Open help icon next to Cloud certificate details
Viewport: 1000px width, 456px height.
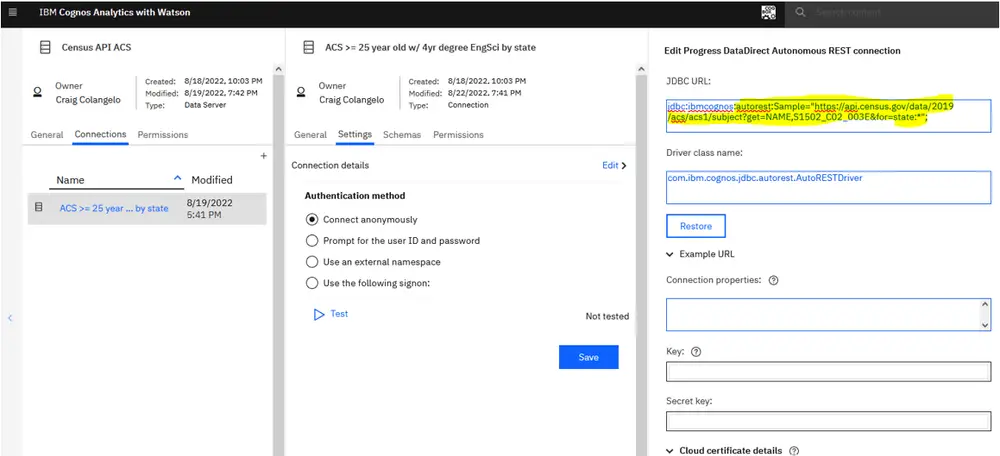tap(794, 450)
